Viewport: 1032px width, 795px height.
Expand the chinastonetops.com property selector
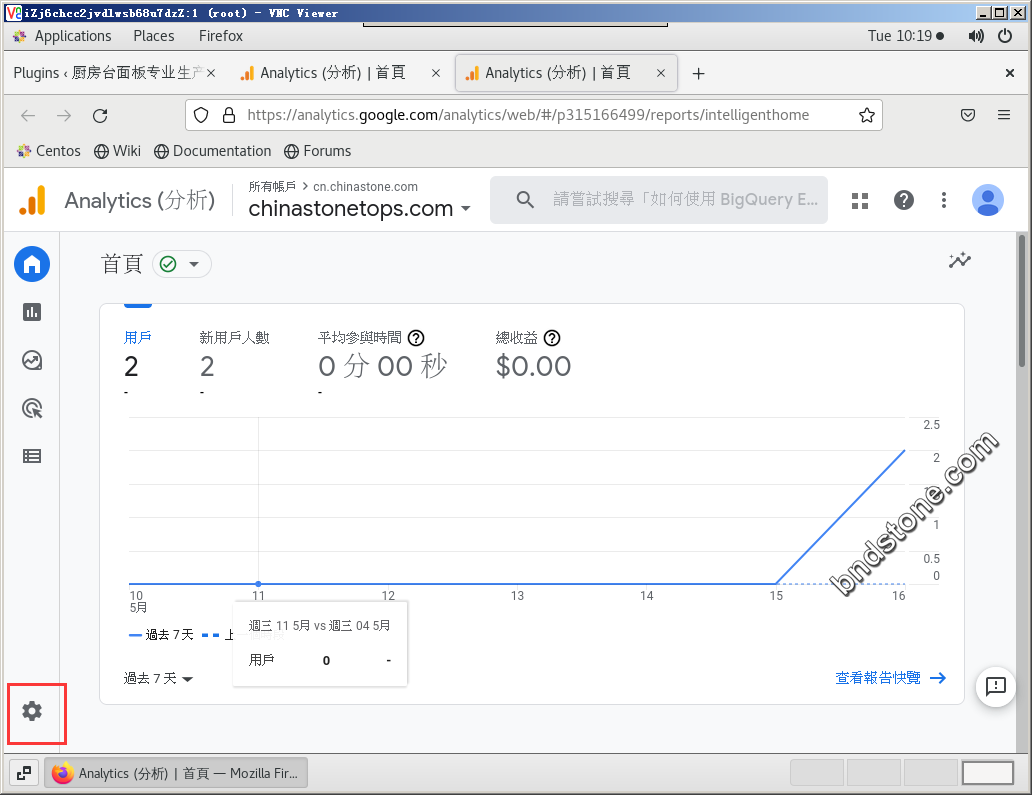[359, 209]
